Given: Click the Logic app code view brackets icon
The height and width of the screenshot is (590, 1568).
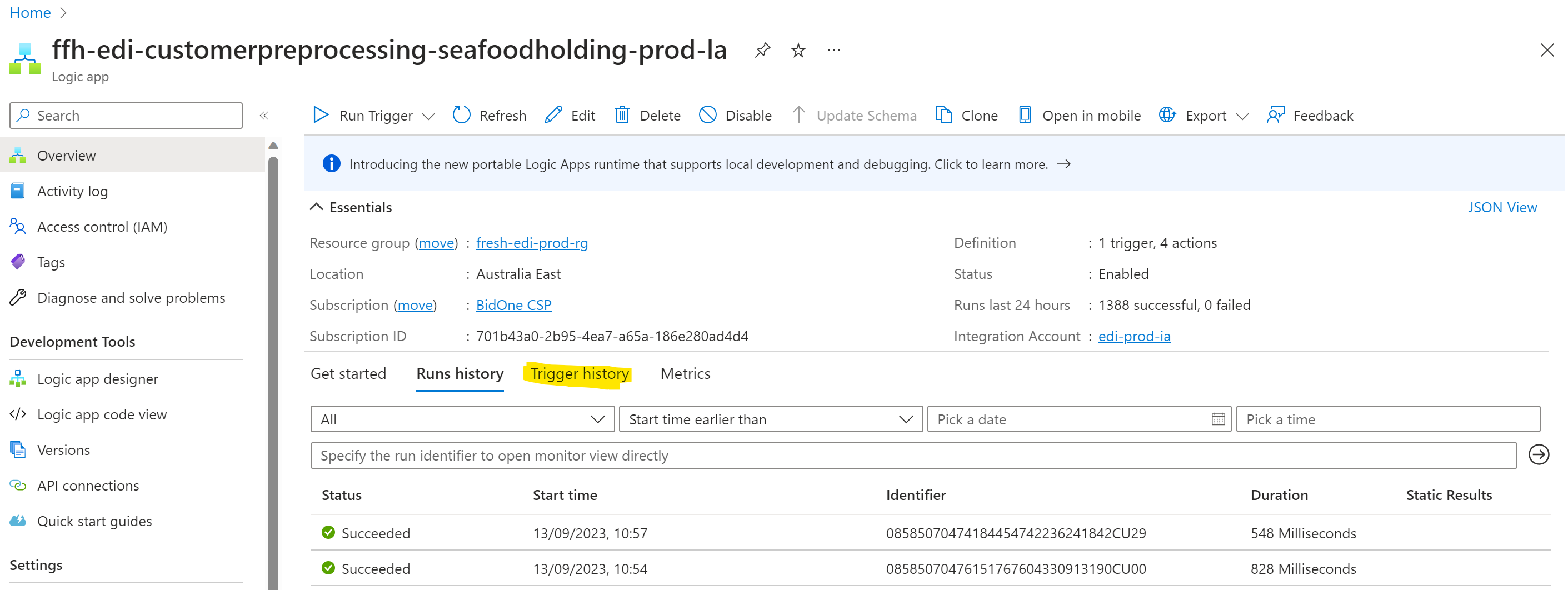Looking at the screenshot, I should click(x=18, y=414).
